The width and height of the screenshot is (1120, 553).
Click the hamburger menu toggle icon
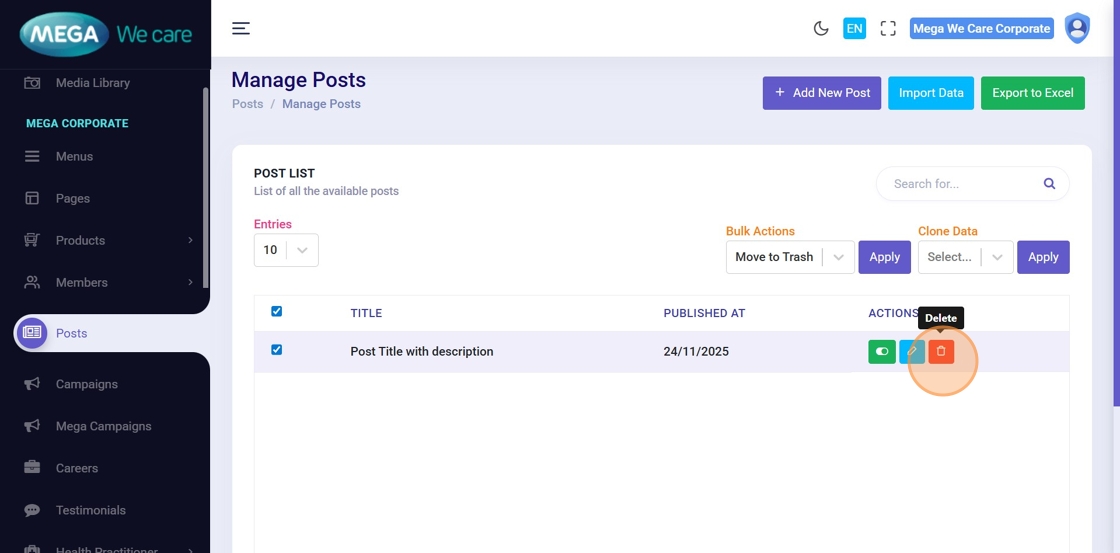[x=241, y=28]
